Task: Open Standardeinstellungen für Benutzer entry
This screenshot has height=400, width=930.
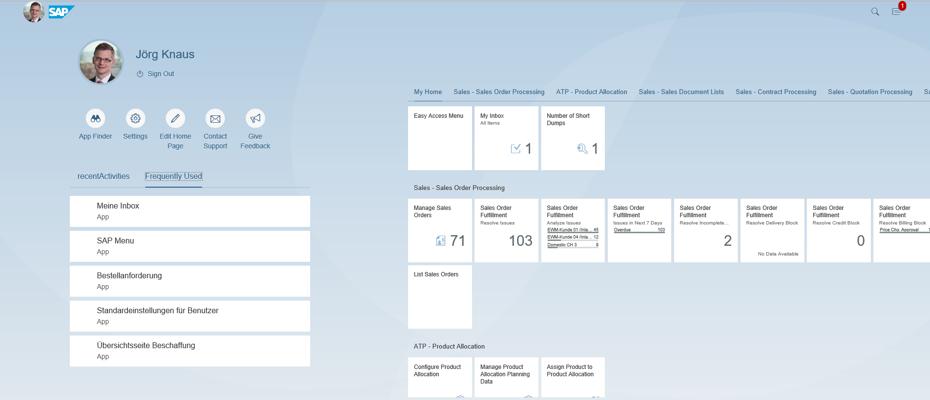Action: click(x=190, y=316)
